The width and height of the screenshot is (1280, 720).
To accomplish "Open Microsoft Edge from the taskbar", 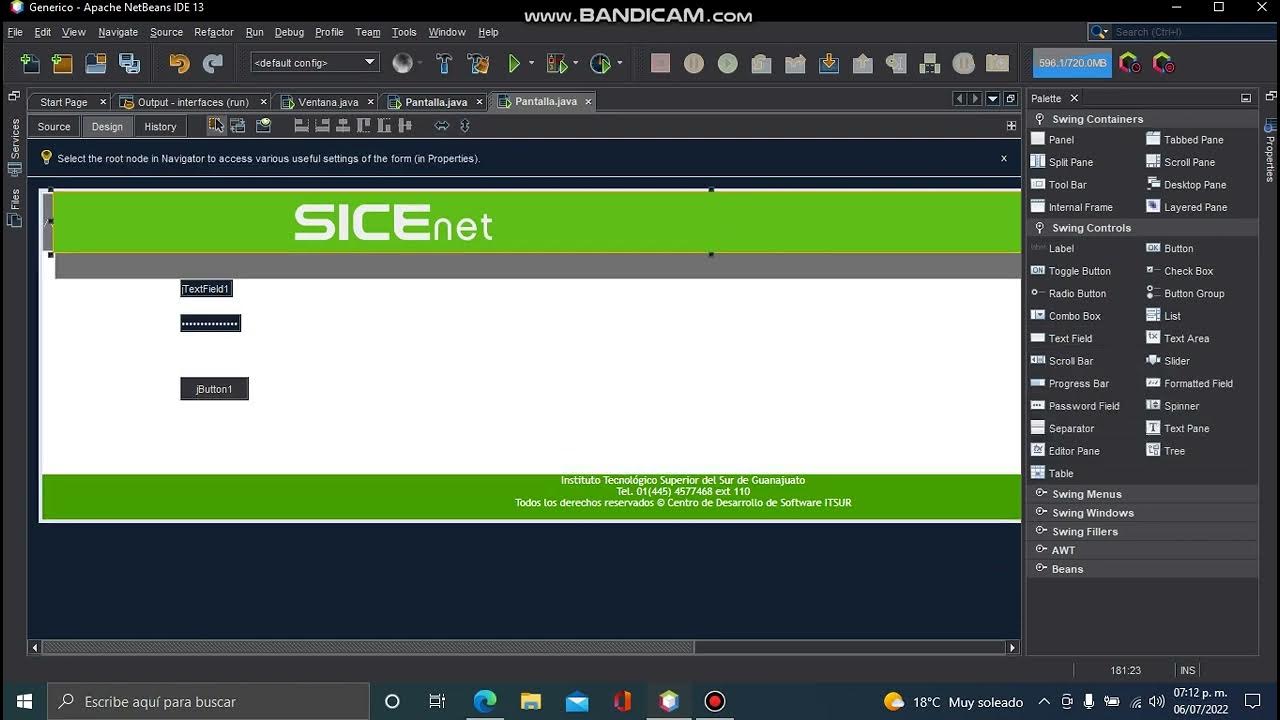I will pos(485,701).
